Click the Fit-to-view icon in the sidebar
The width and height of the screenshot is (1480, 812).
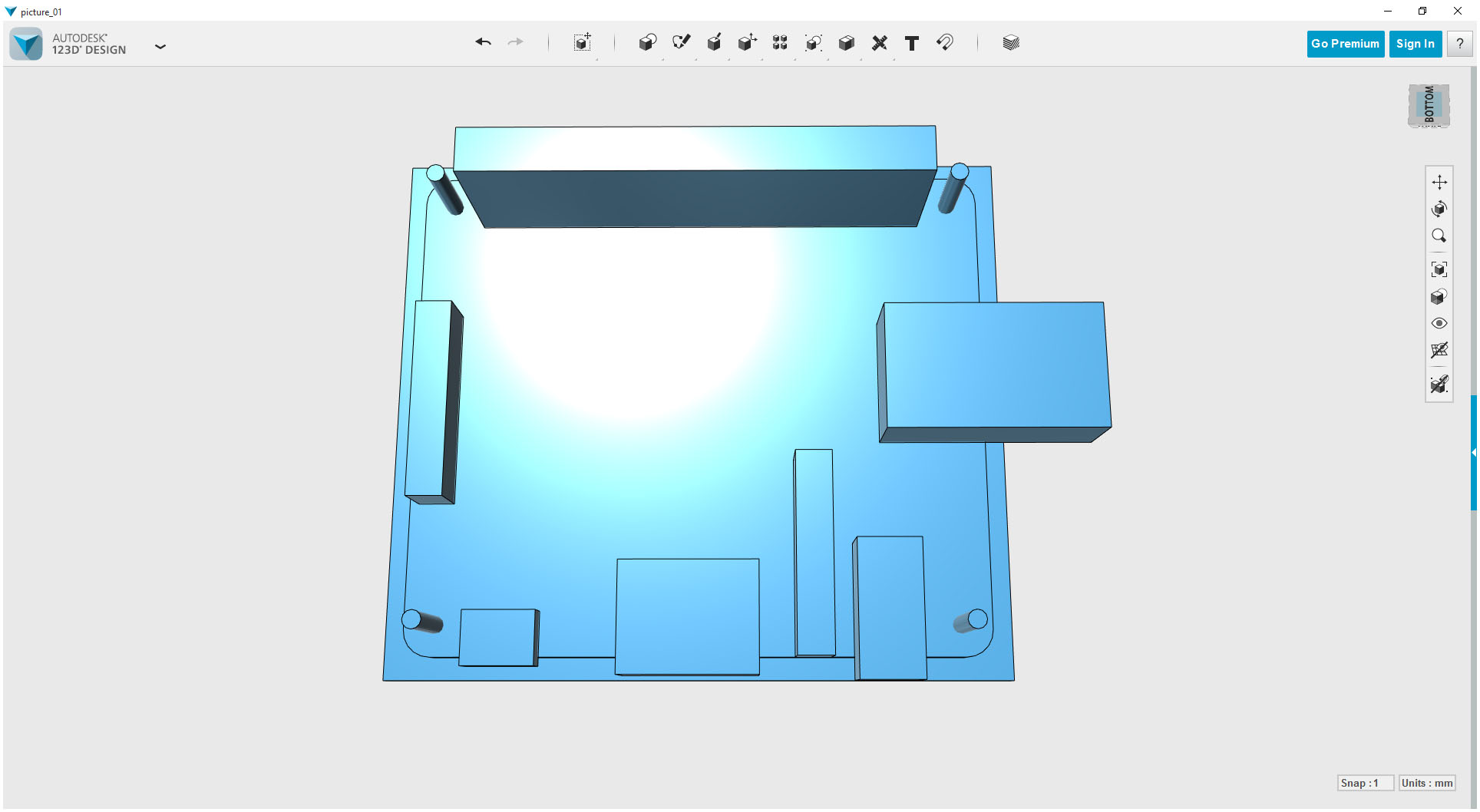tap(1440, 269)
